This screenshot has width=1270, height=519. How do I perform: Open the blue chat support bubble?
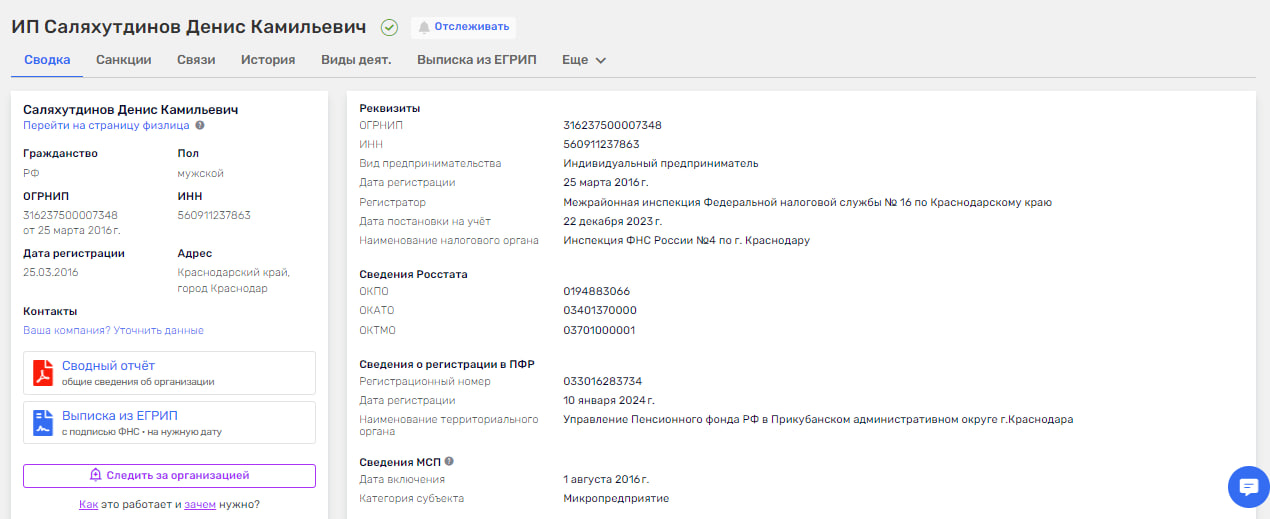(1248, 487)
